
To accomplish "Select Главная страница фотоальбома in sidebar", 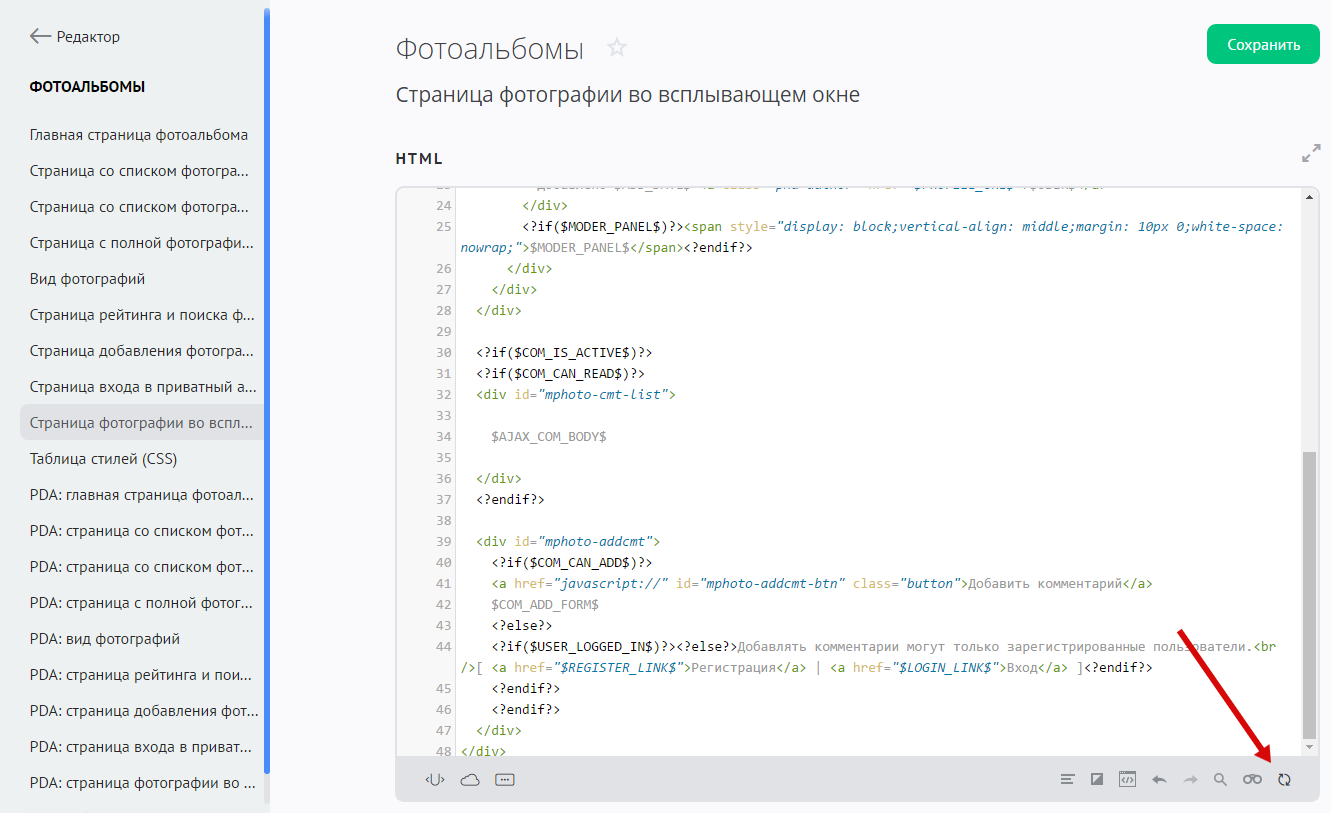I will 139,135.
